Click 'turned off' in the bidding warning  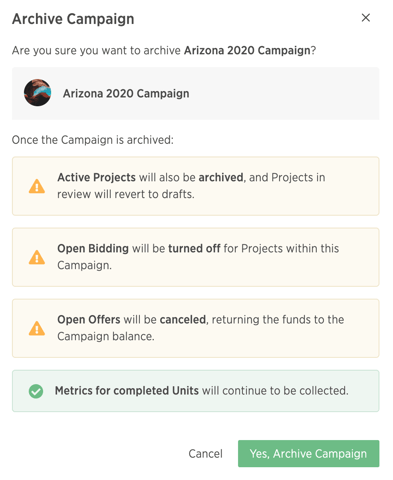point(194,248)
